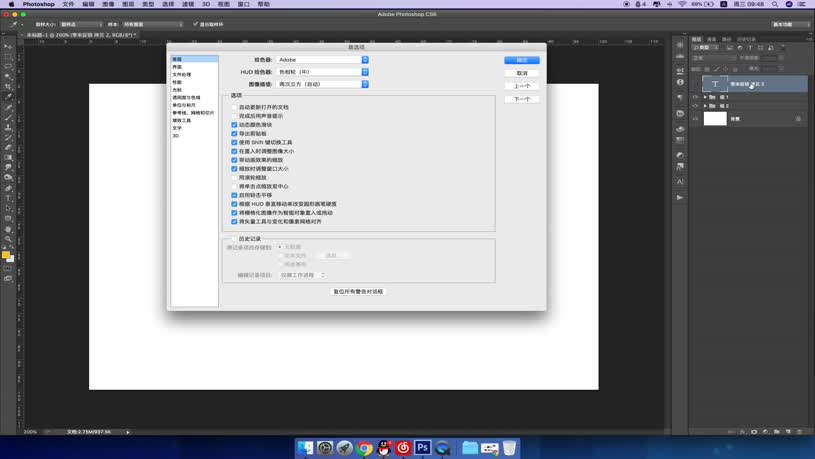Click the 上一个 button
This screenshot has width=815, height=459.
522,86
